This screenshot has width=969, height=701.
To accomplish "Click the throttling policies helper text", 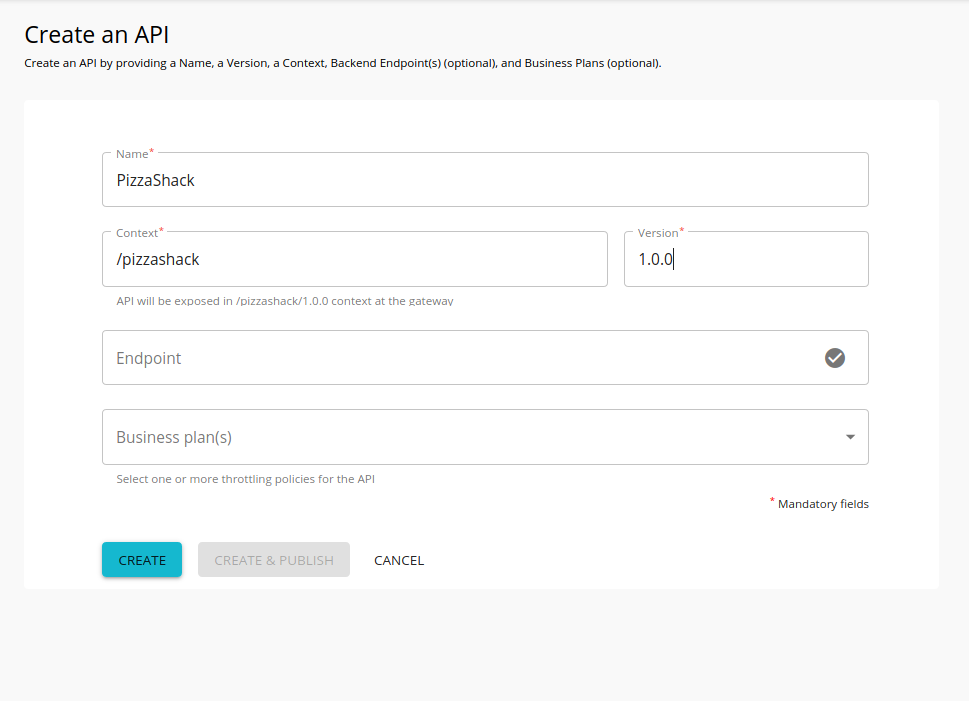I will [x=245, y=479].
